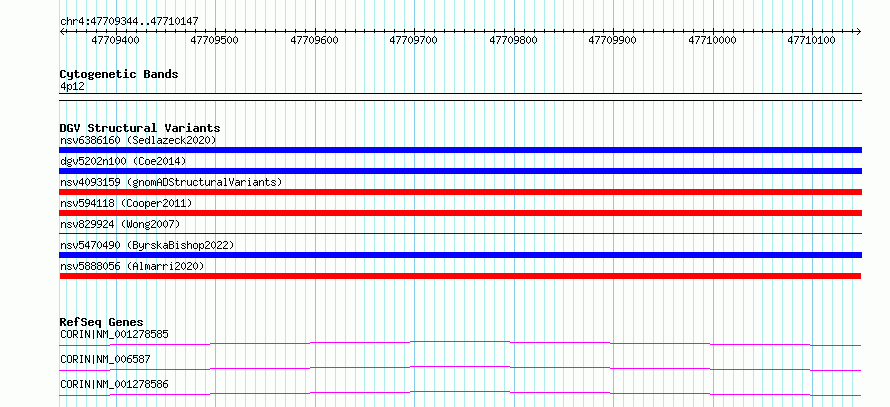Open variant nsv6386160 (Sedlazeck2020) label

pyautogui.click(x=138, y=140)
